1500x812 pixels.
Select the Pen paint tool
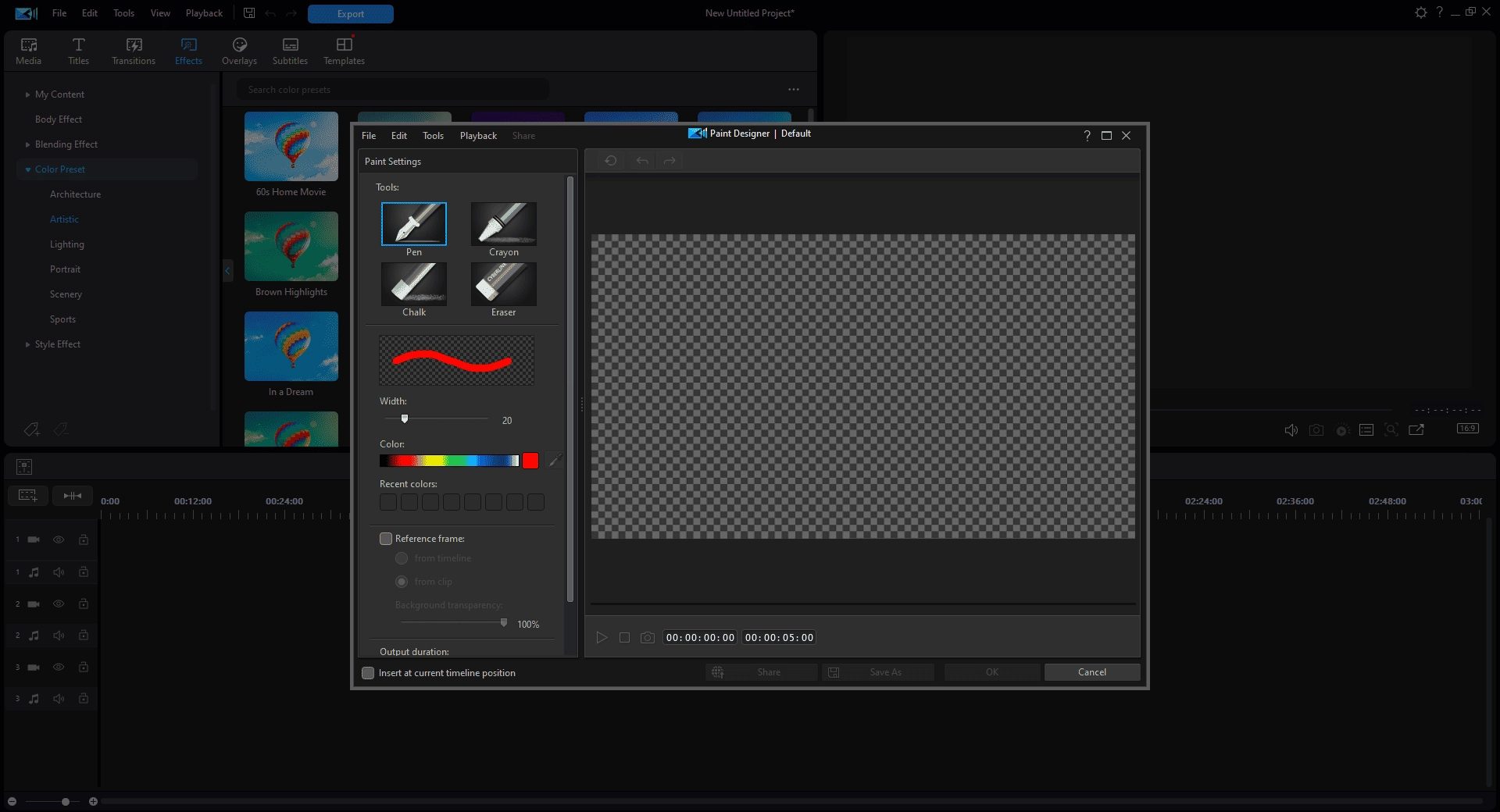(x=414, y=224)
